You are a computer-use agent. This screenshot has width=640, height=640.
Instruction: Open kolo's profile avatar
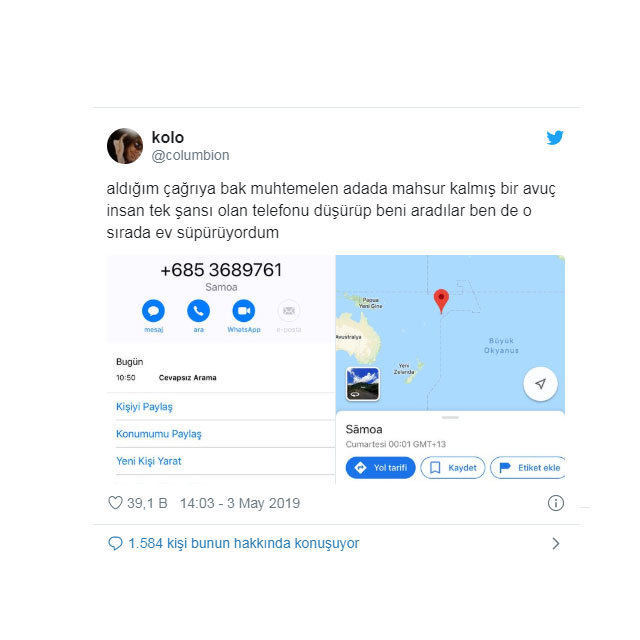(125, 146)
